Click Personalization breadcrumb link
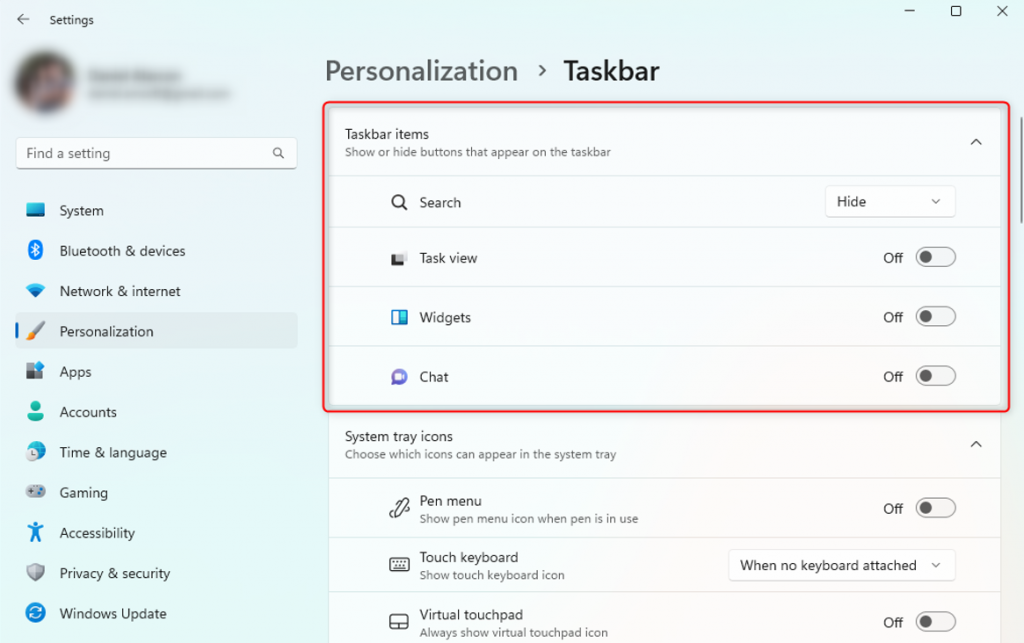Image resolution: width=1024 pixels, height=643 pixels. tap(421, 71)
